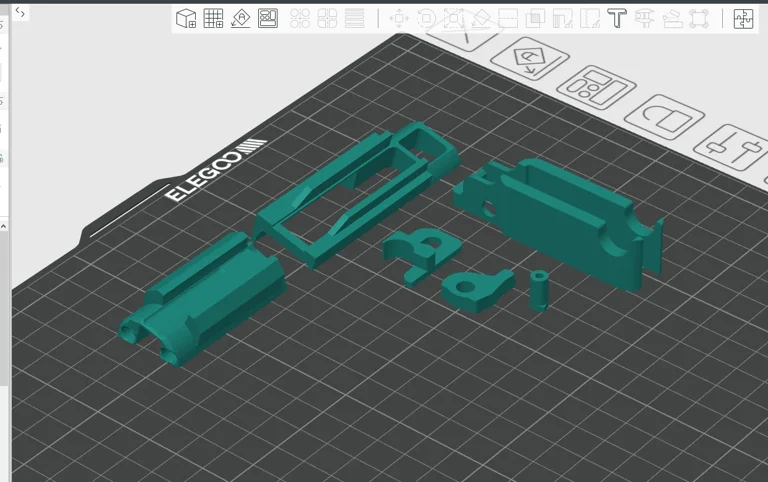Click the build plate's auto orient icon
Viewport: 768px width, 482px height.
click(528, 60)
